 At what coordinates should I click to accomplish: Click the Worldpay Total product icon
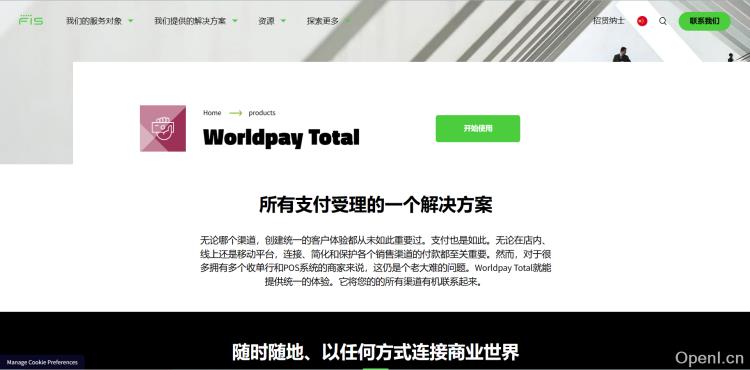pos(163,128)
